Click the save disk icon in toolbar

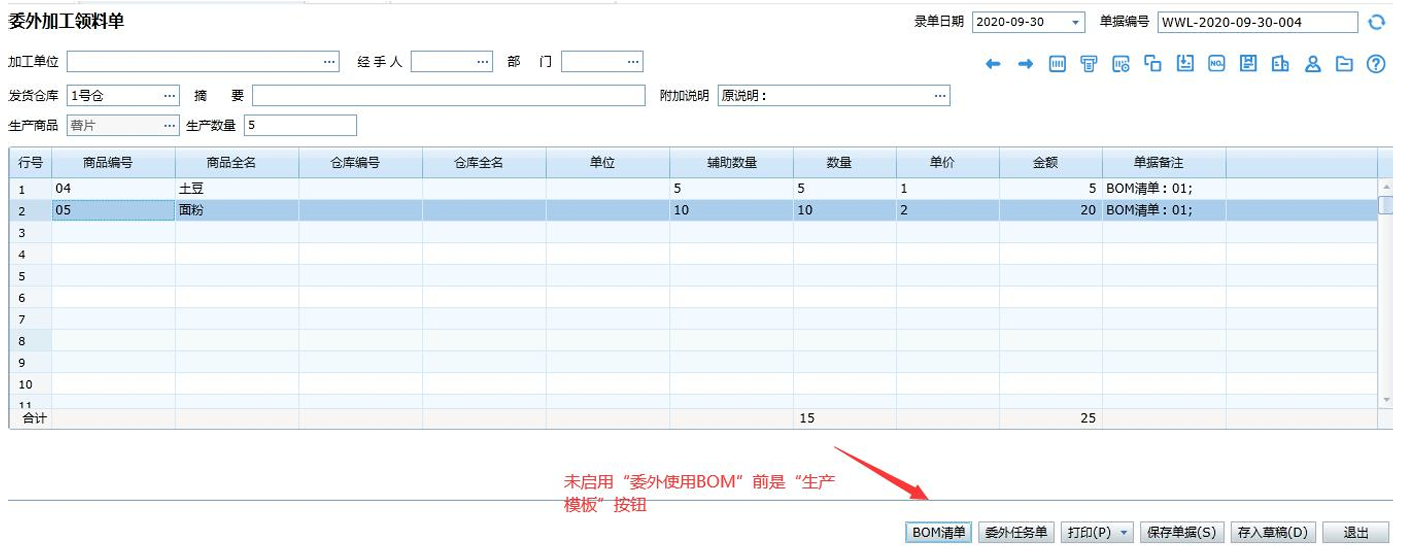pos(1248,64)
